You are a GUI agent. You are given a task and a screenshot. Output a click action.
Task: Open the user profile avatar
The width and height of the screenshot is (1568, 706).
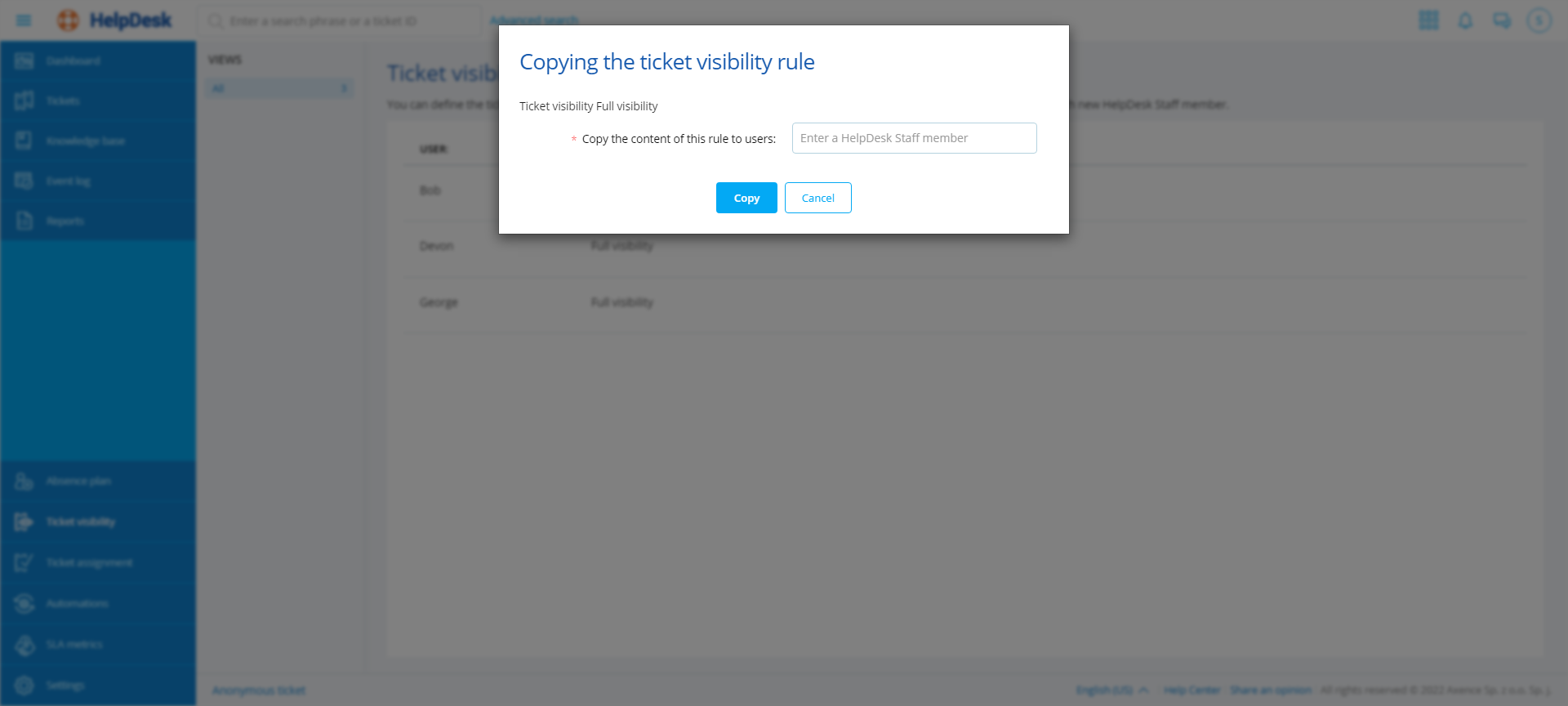click(x=1539, y=20)
